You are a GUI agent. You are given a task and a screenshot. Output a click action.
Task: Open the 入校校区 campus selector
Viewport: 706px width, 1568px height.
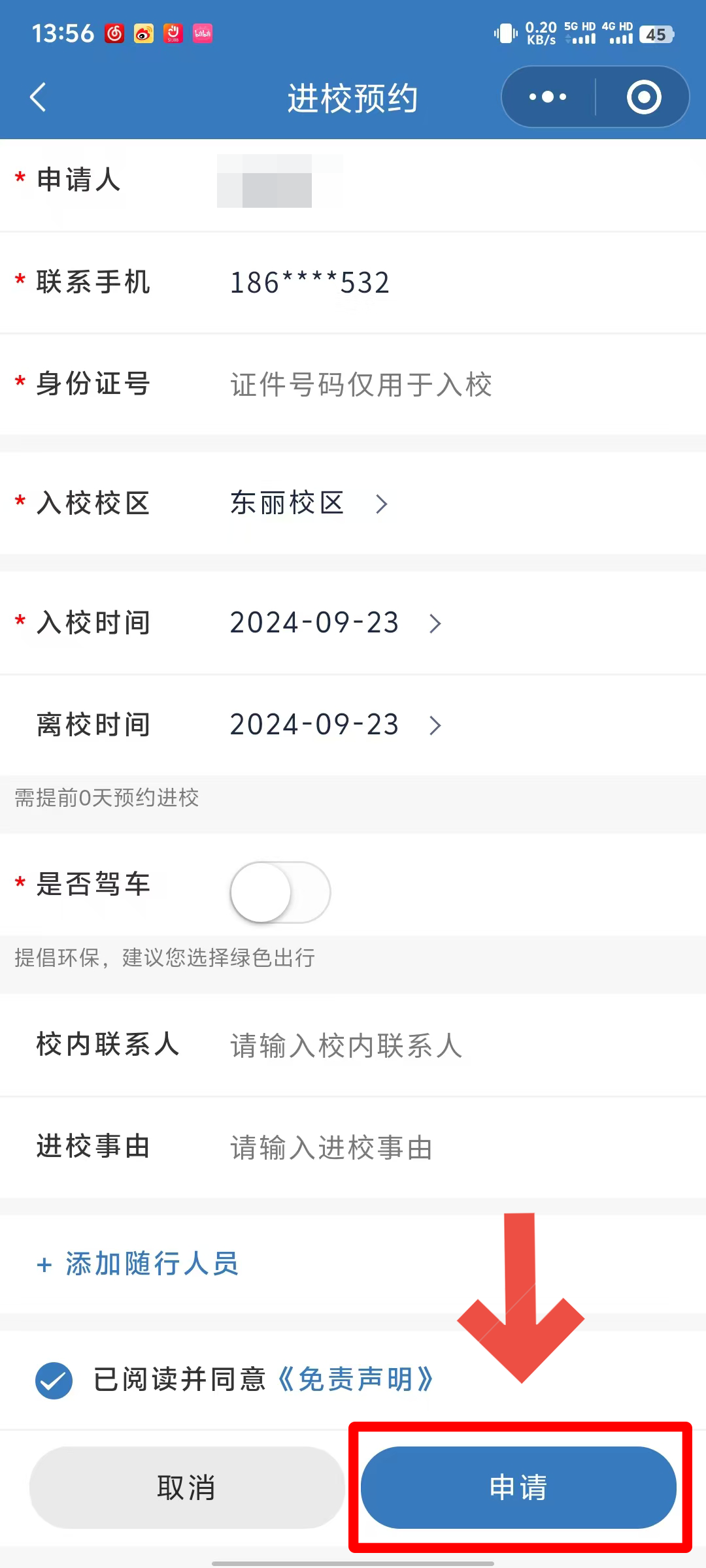[309, 504]
